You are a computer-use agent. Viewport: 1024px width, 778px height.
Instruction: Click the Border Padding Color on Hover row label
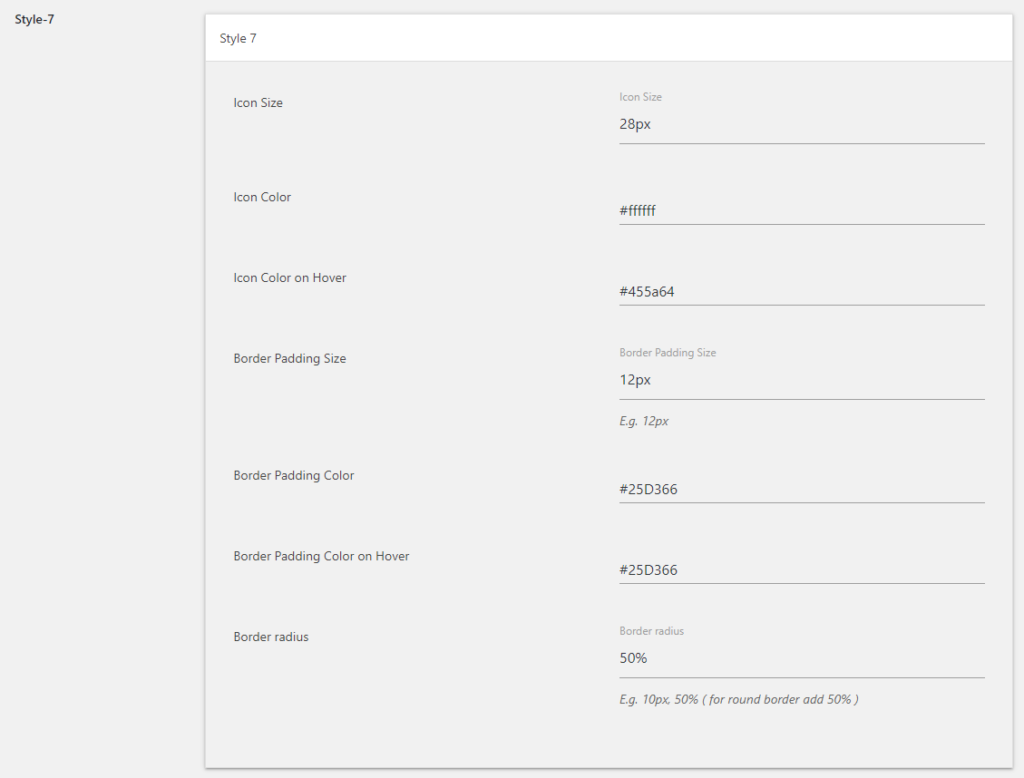(x=321, y=556)
